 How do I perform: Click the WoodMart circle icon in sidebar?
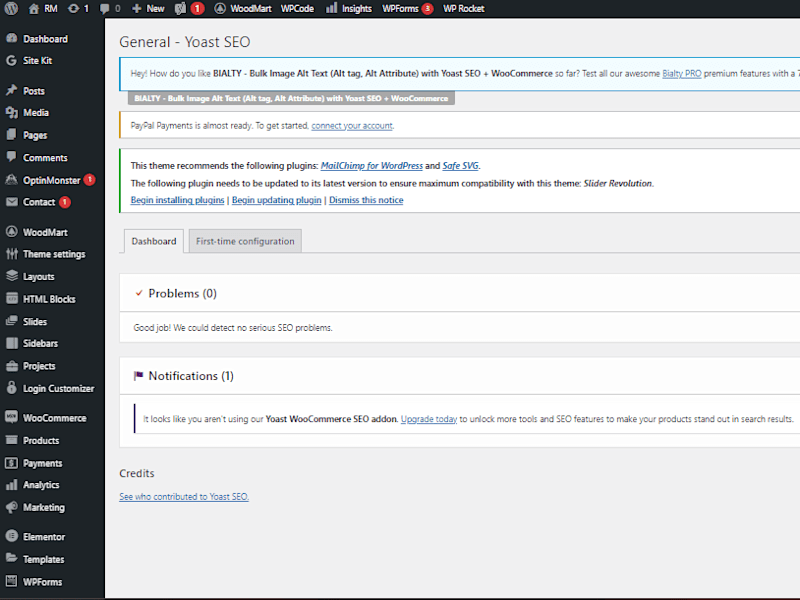(12, 232)
